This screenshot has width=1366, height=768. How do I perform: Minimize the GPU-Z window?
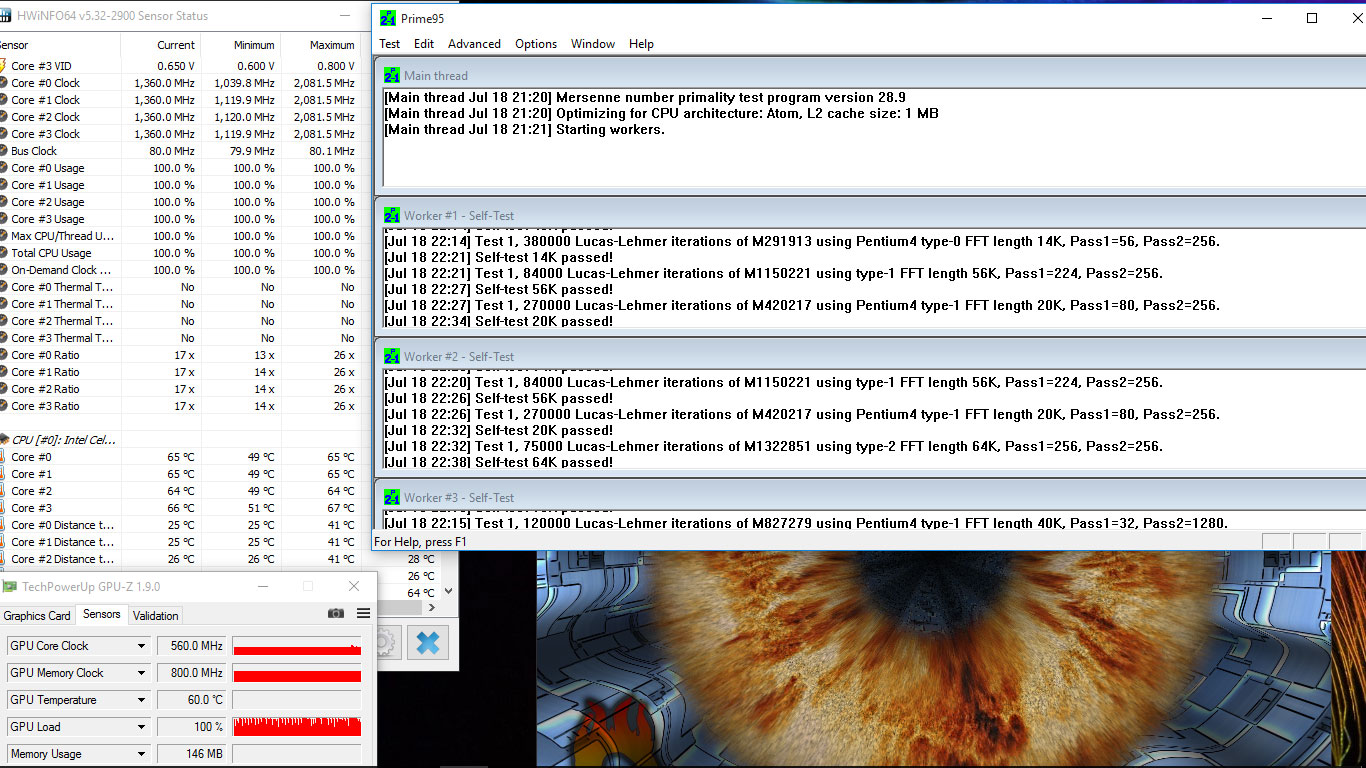point(263,586)
